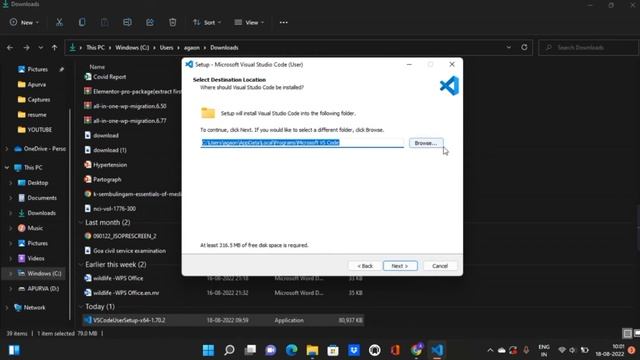This screenshot has height=360, width=640.
Task: Open the Chat app on taskbar
Action: coord(271,350)
